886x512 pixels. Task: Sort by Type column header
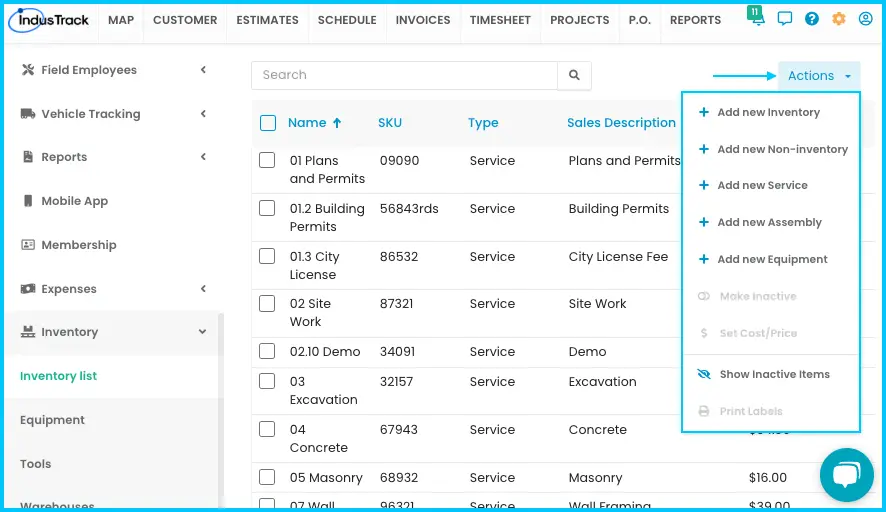click(x=483, y=123)
